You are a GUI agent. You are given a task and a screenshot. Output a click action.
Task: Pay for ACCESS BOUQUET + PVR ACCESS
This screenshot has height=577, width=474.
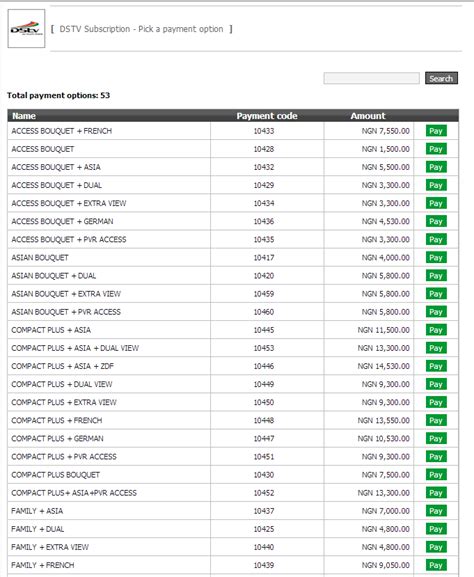click(436, 240)
